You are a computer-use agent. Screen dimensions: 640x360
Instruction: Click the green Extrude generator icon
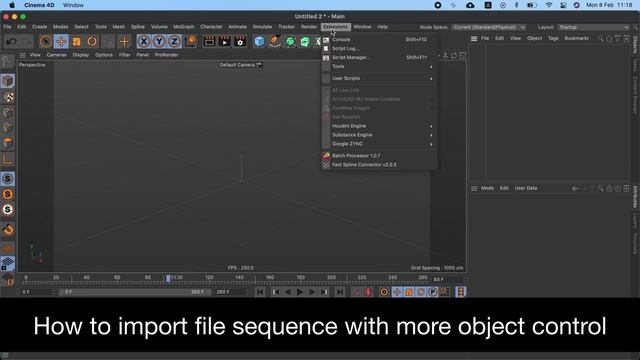305,42
